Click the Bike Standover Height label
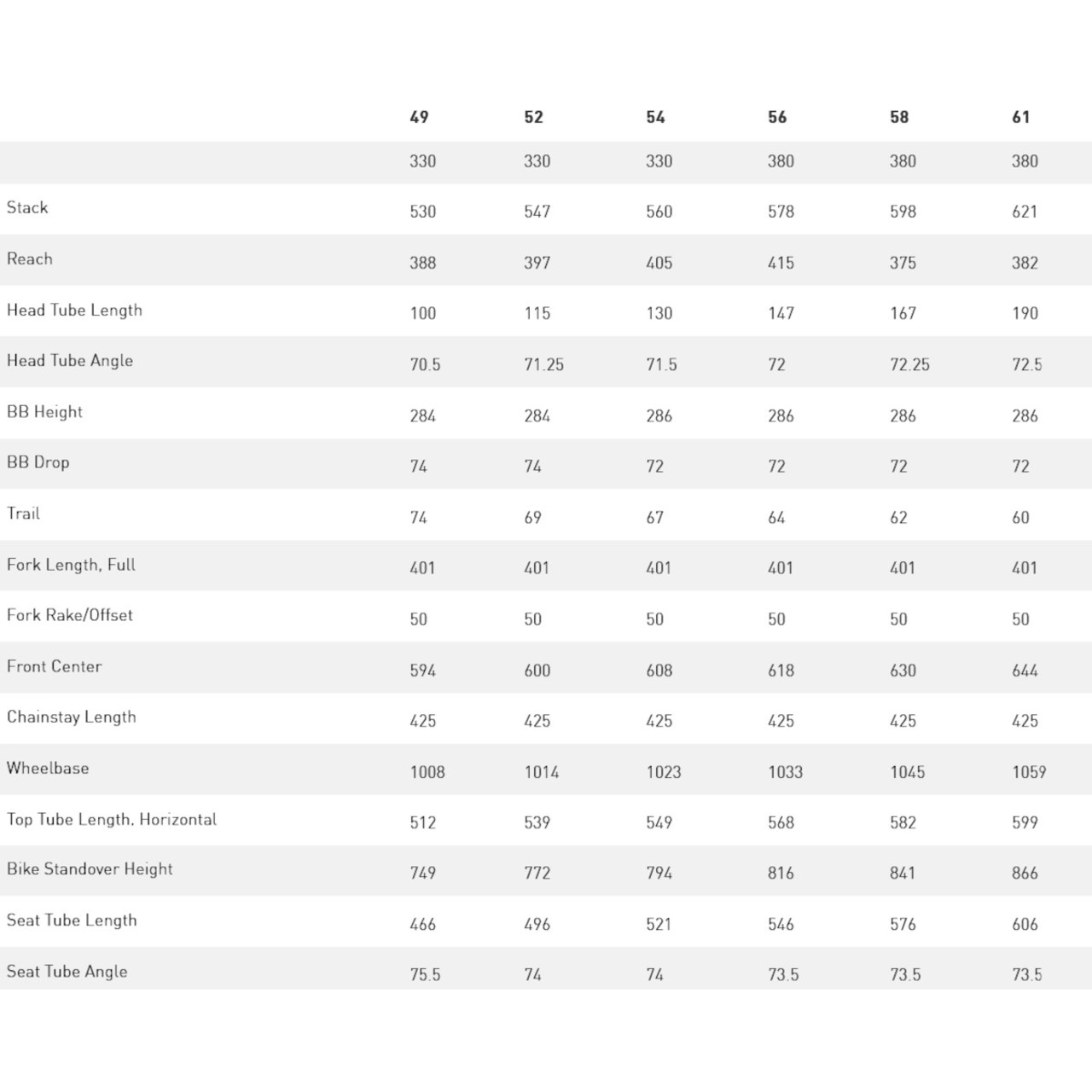This screenshot has width=1092, height=1092. [90, 869]
